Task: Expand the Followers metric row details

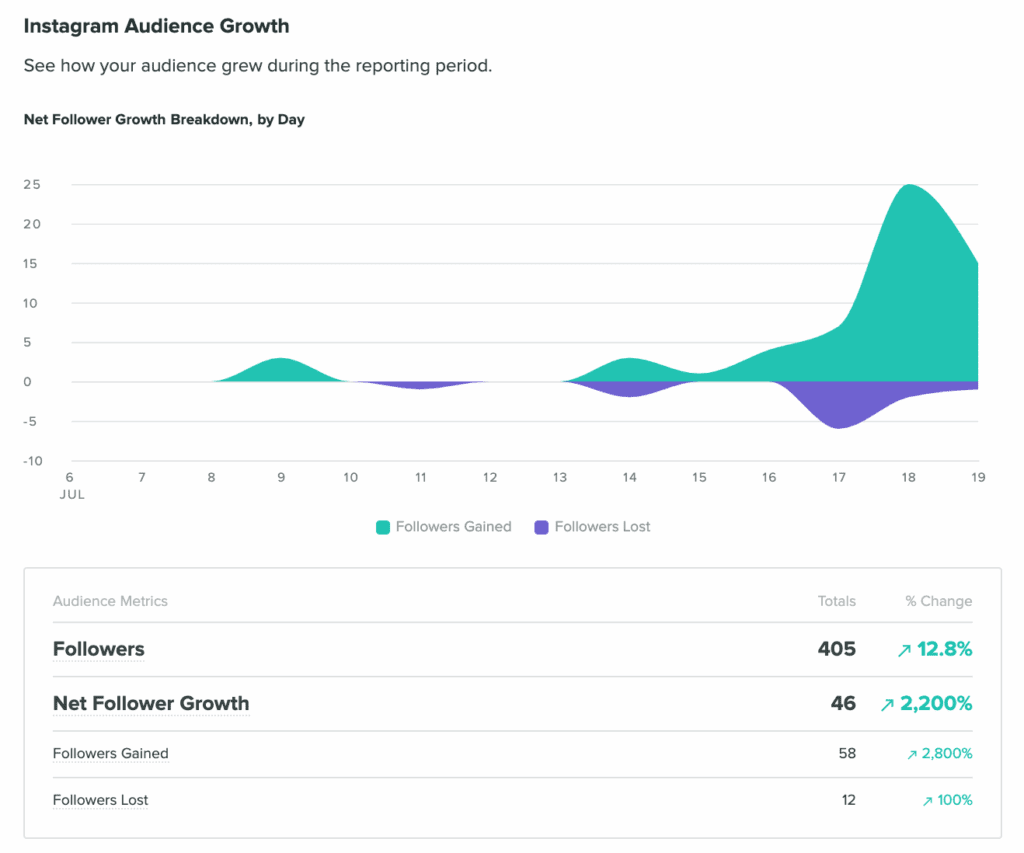Action: (98, 649)
